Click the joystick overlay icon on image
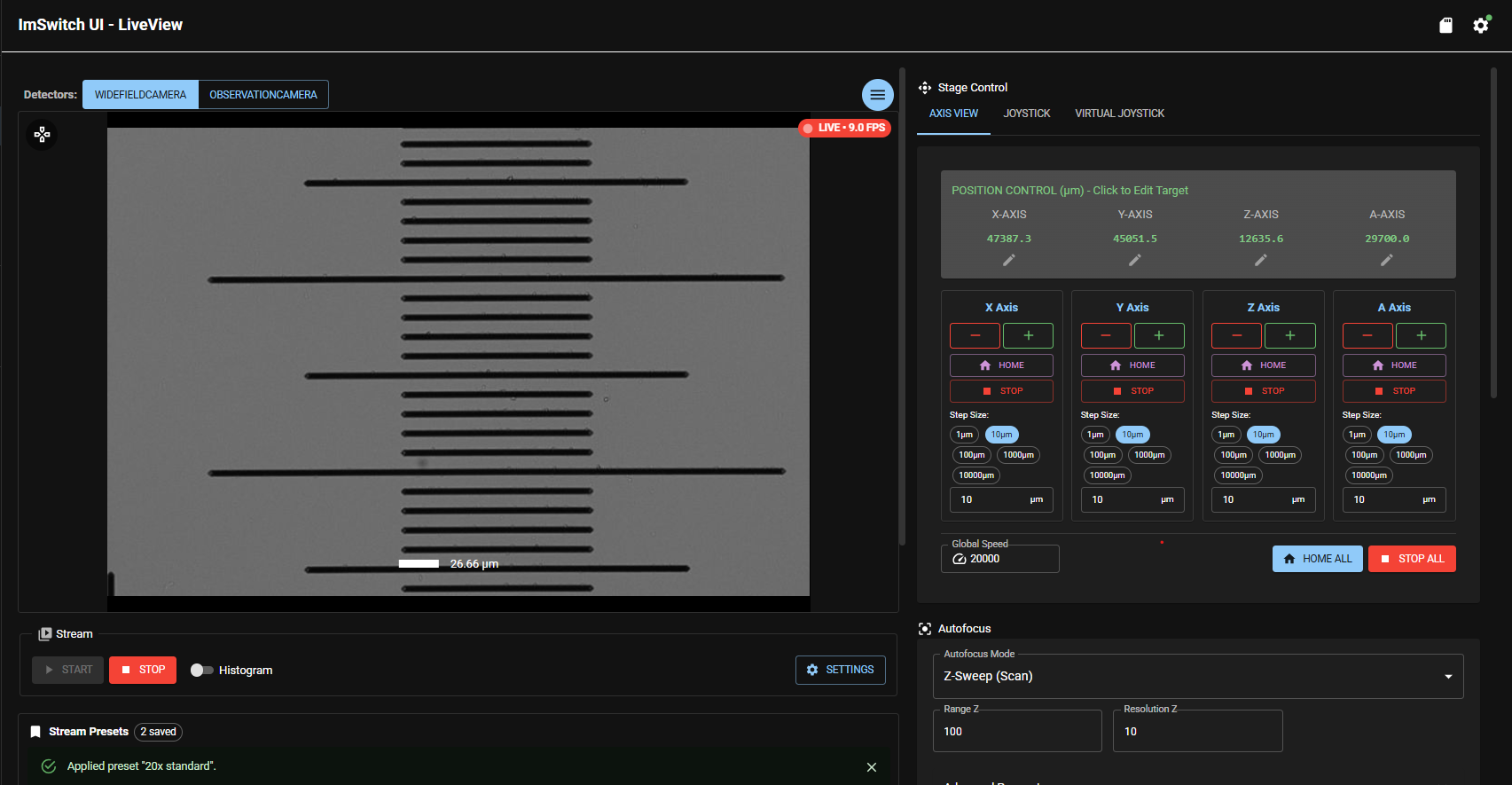Viewport: 1512px width, 785px height. pos(42,135)
